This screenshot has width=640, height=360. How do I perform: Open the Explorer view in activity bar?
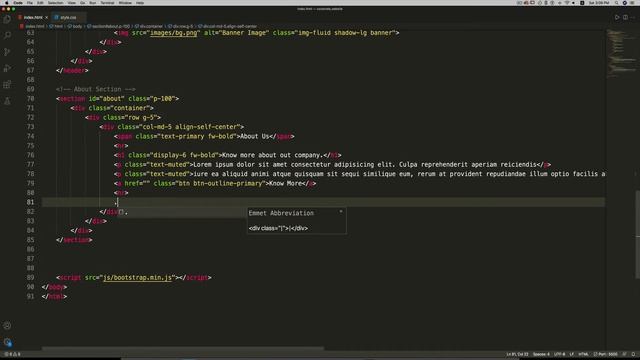click(x=7, y=19)
